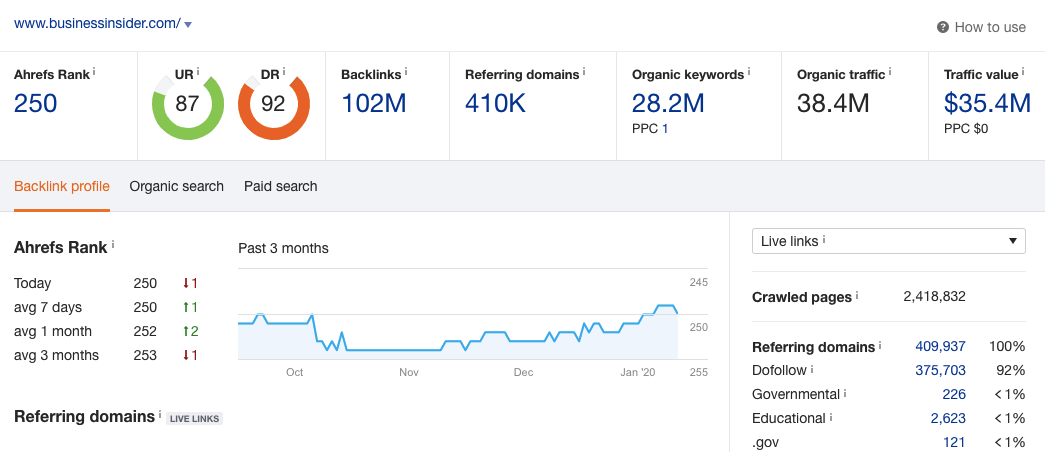Image resolution: width=1045 pixels, height=452 pixels.
Task: Click info icon beside Ahrefs Rank section heading
Action: click(113, 245)
